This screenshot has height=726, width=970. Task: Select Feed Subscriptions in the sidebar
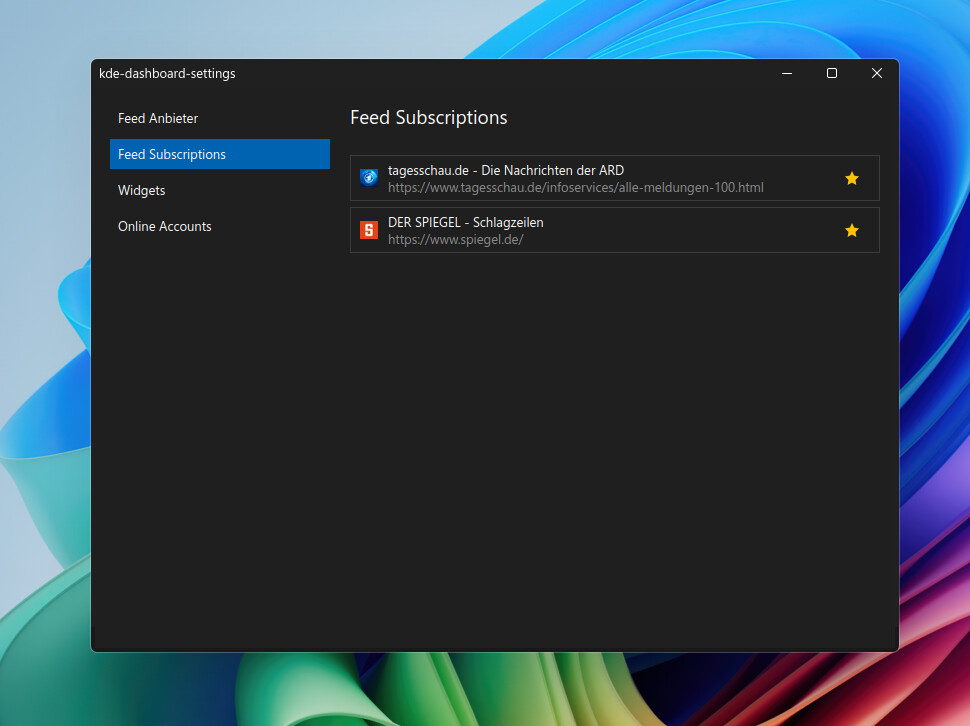coord(172,154)
